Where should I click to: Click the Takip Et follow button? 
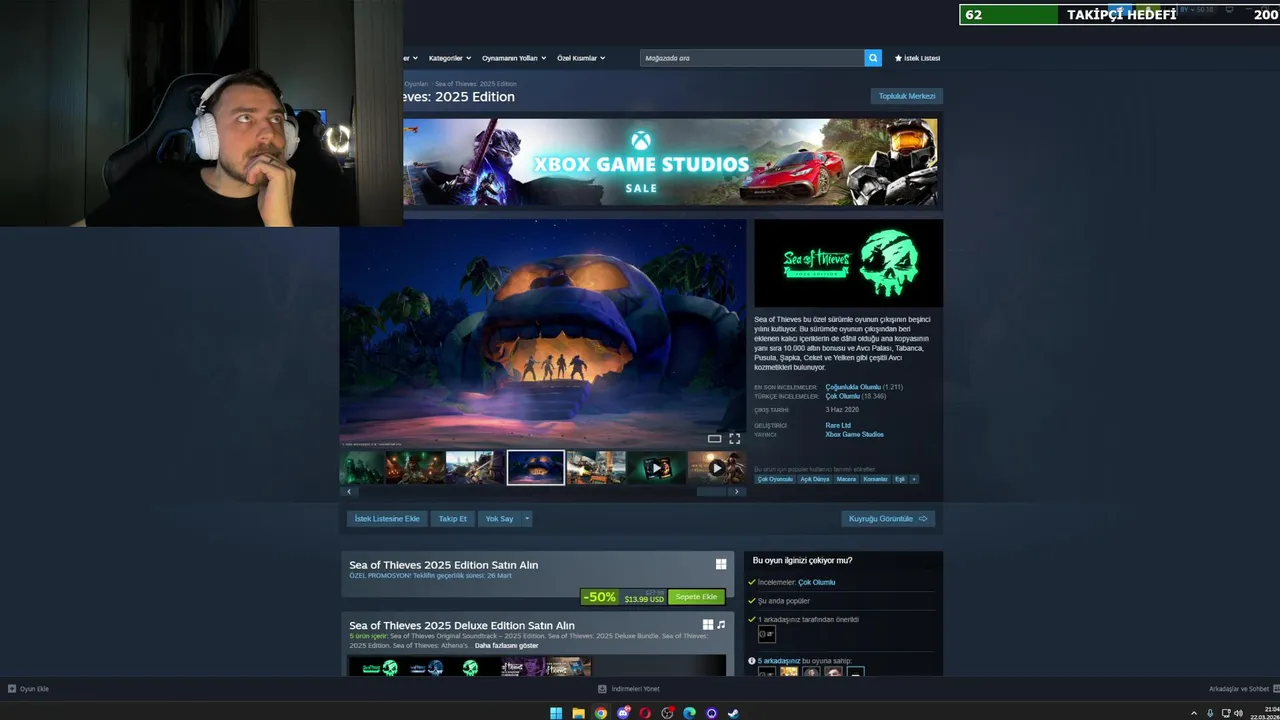pos(452,519)
